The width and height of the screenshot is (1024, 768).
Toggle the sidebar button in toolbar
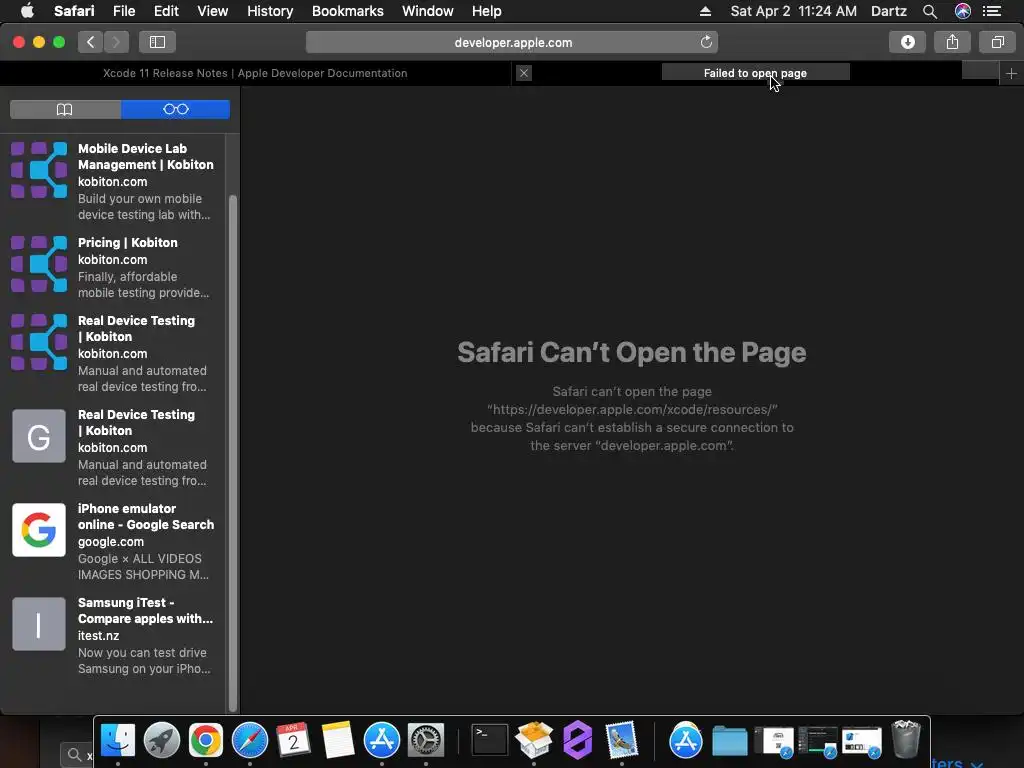(157, 42)
